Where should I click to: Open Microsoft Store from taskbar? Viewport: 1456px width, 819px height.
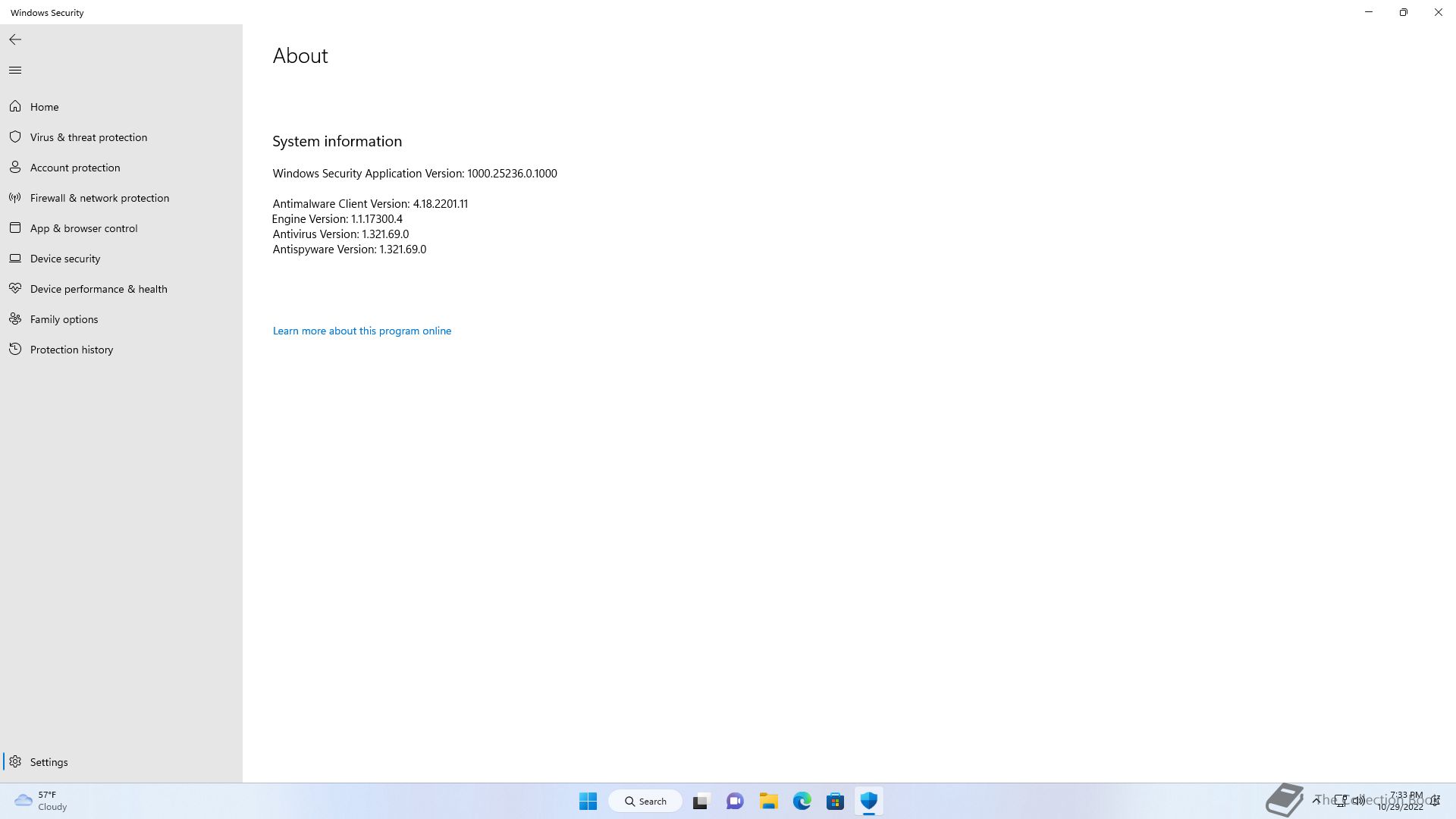[x=836, y=801]
